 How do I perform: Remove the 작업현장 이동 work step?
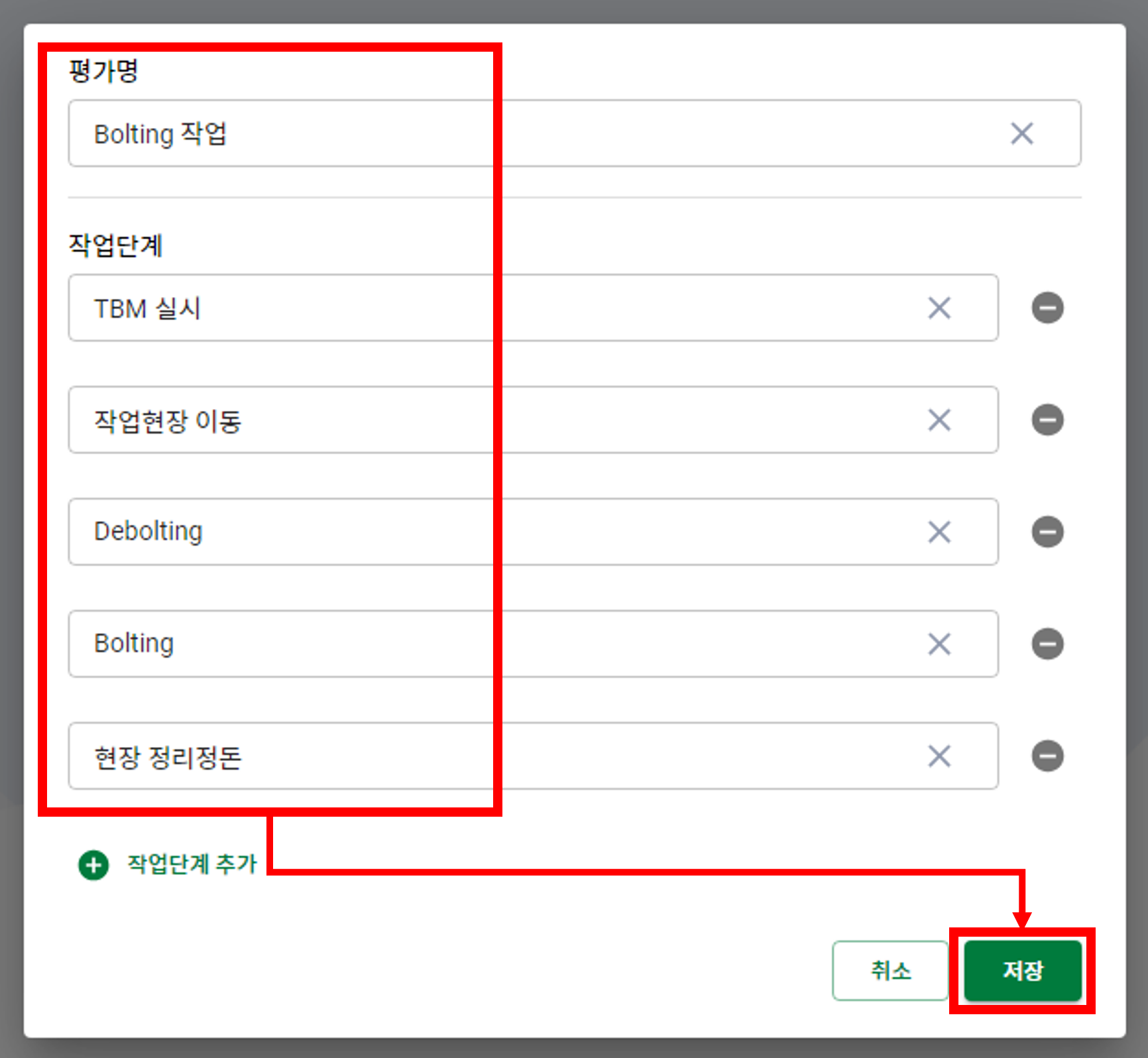point(1047,420)
